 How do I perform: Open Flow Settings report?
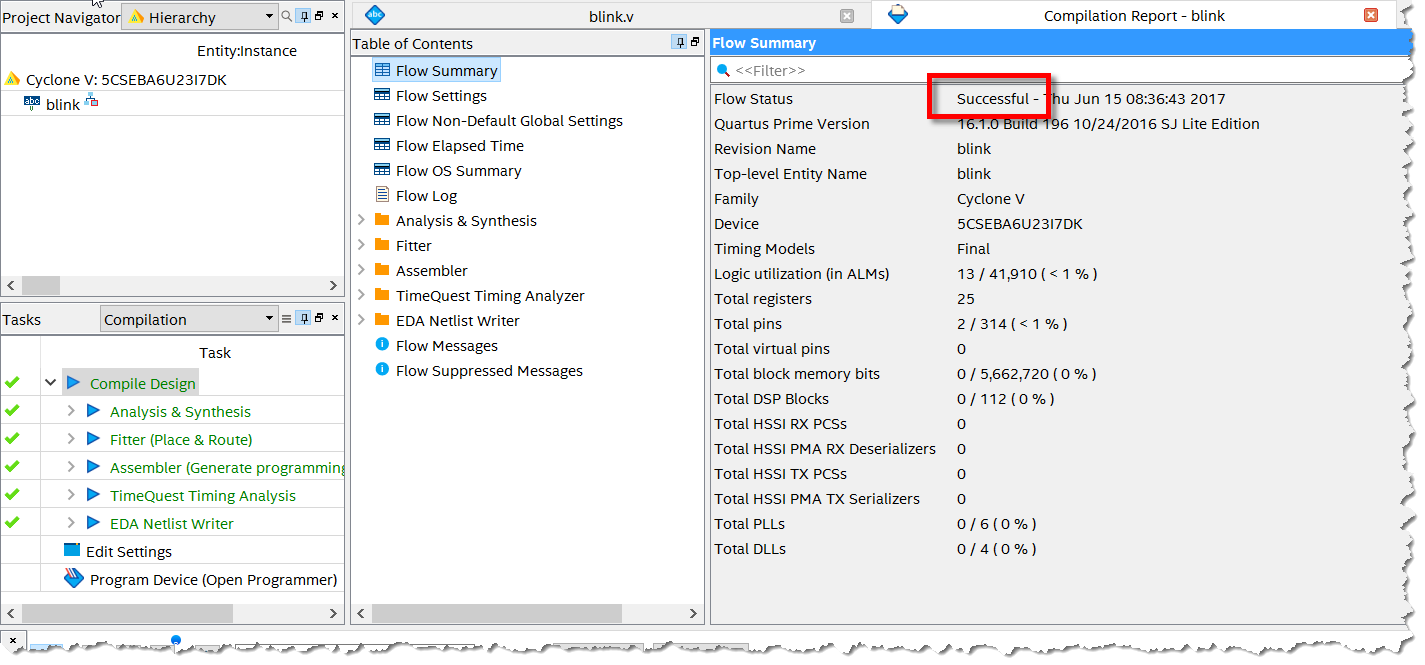coord(441,96)
